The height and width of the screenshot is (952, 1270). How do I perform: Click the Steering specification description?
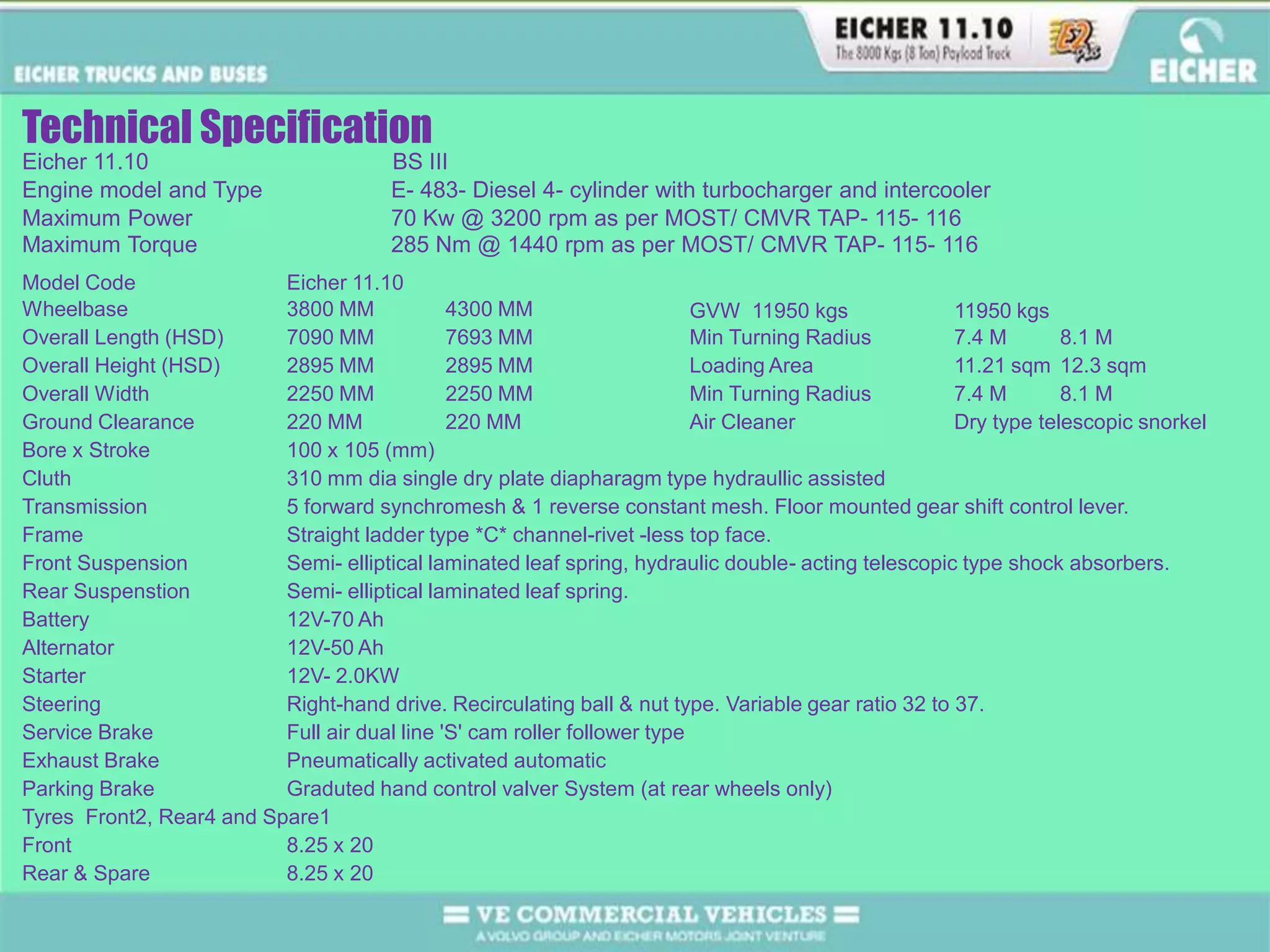pyautogui.click(x=635, y=704)
